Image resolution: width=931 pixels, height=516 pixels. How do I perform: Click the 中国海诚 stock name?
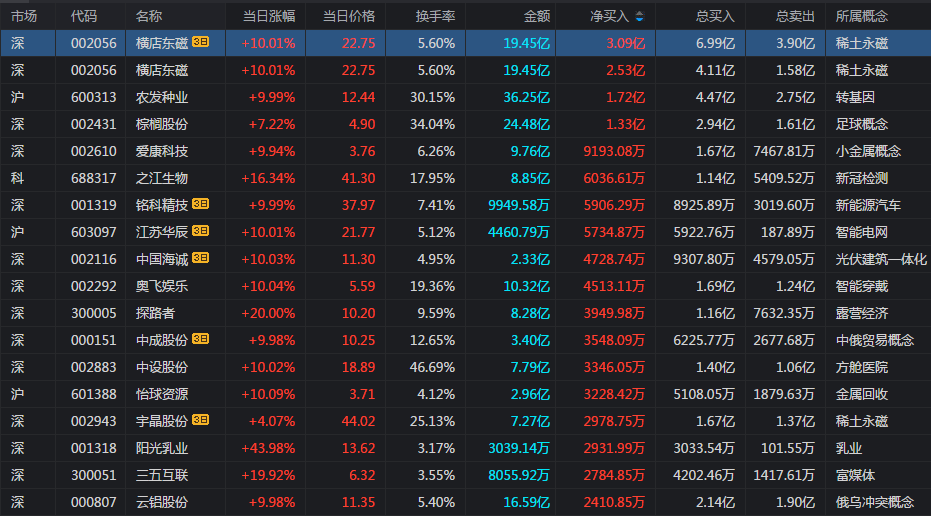click(x=162, y=259)
